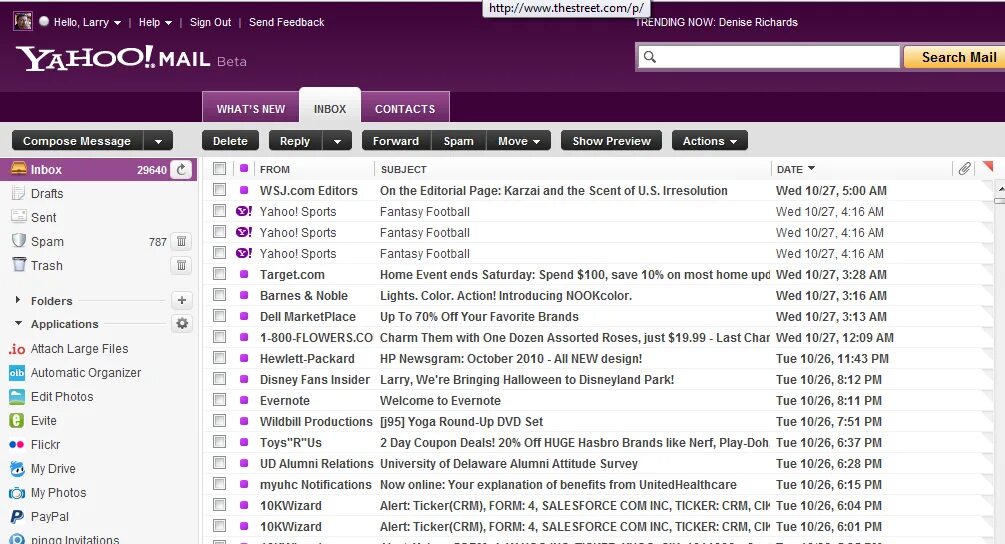Tick the Hewlett-Packard email checkbox
The width and height of the screenshot is (1005, 544).
click(220, 358)
